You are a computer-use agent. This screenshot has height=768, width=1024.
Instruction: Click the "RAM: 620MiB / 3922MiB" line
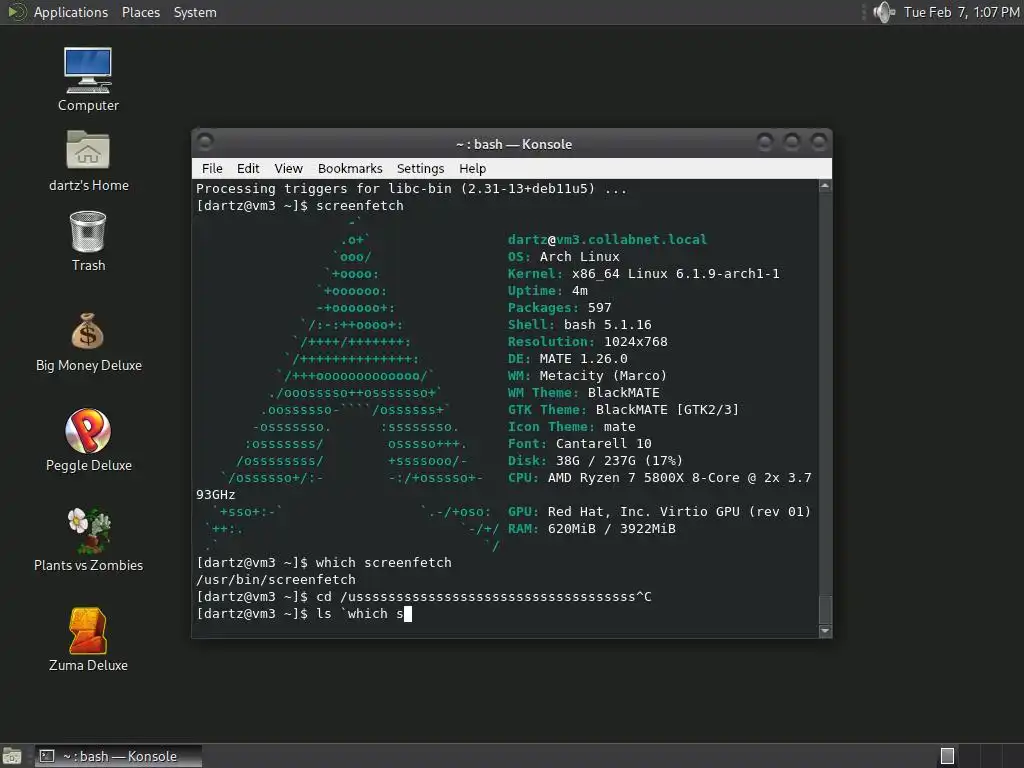pos(592,528)
